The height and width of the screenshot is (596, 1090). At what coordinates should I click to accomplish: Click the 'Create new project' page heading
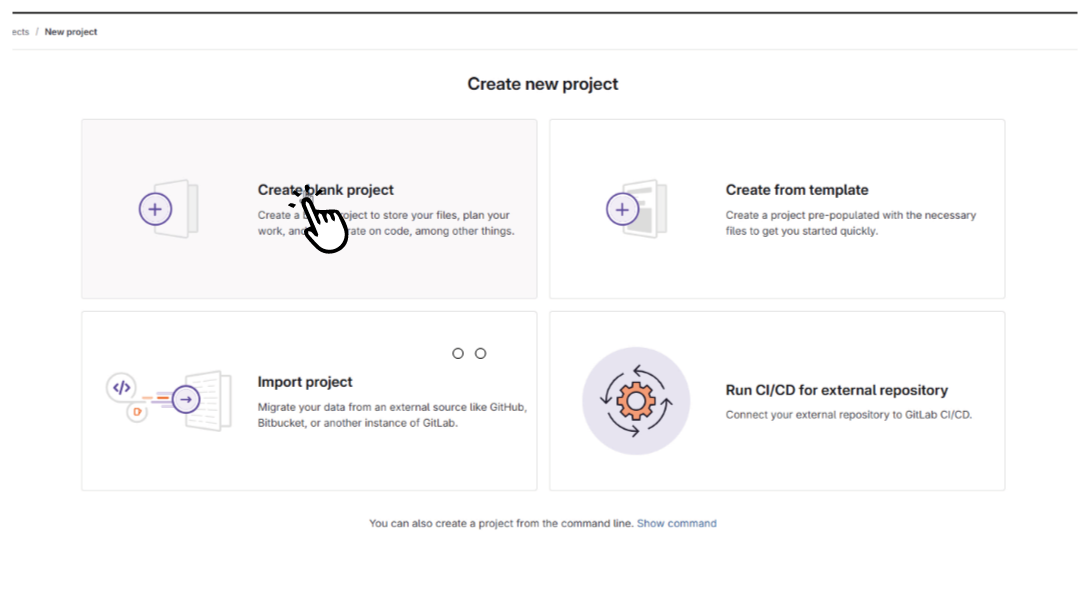click(543, 84)
